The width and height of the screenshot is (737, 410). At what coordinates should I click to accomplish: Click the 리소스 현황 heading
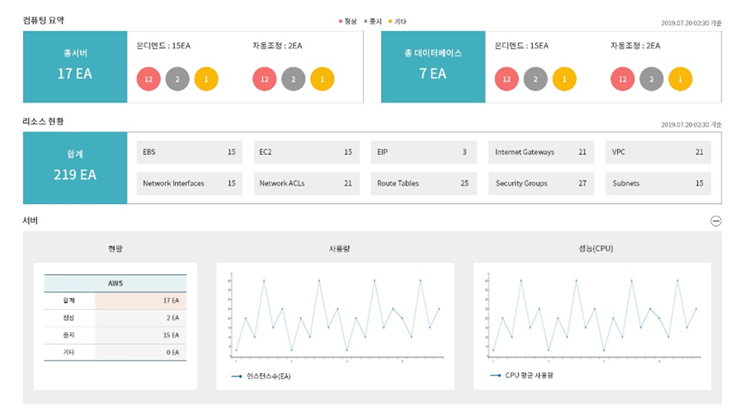[43, 121]
